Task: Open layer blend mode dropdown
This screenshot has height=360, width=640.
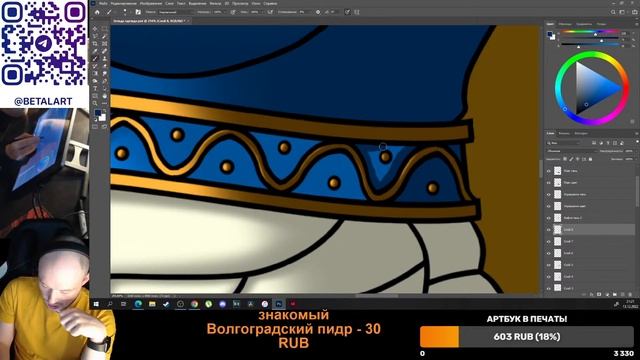Action: 572,151
